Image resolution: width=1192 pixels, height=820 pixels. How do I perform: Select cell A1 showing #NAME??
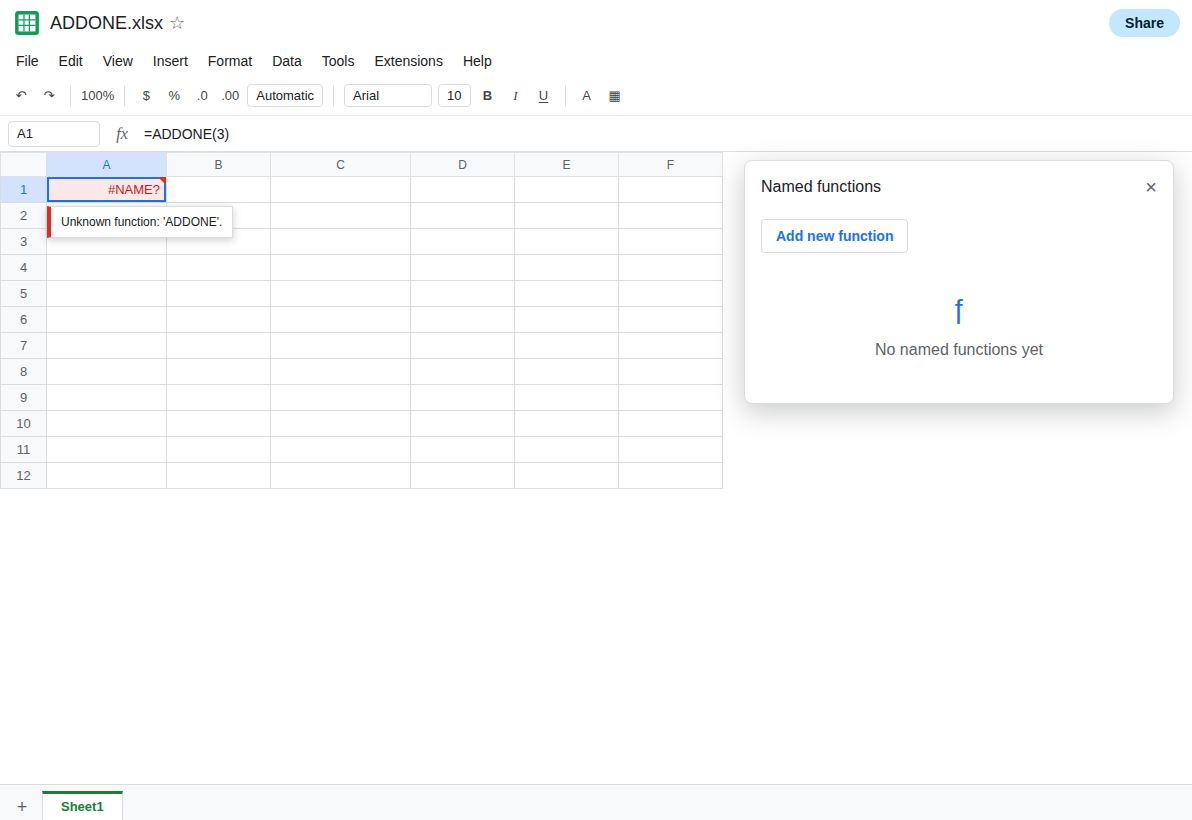point(106,190)
